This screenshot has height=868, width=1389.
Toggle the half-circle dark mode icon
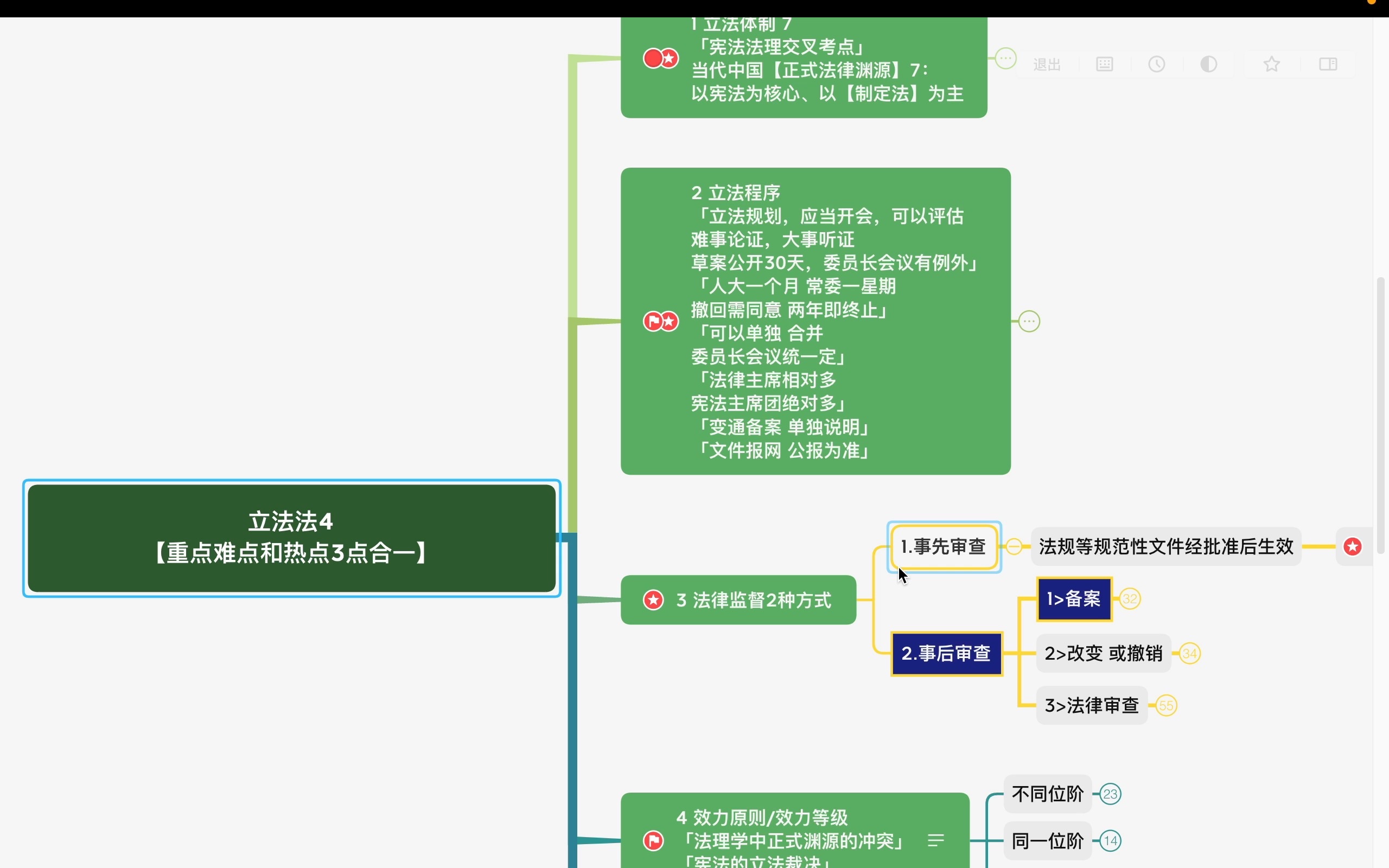pos(1209,65)
